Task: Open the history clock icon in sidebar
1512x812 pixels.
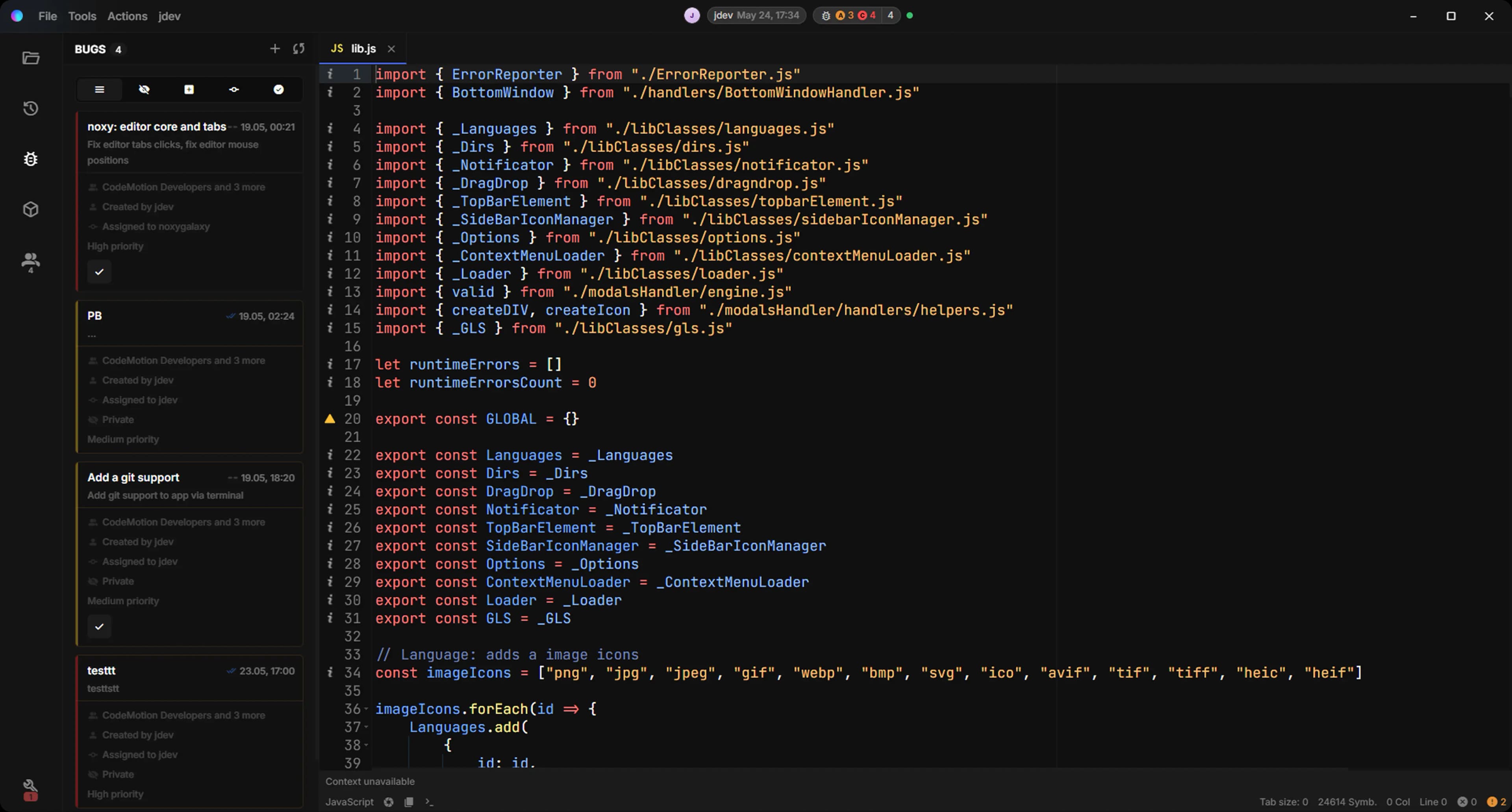Action: 31,108
